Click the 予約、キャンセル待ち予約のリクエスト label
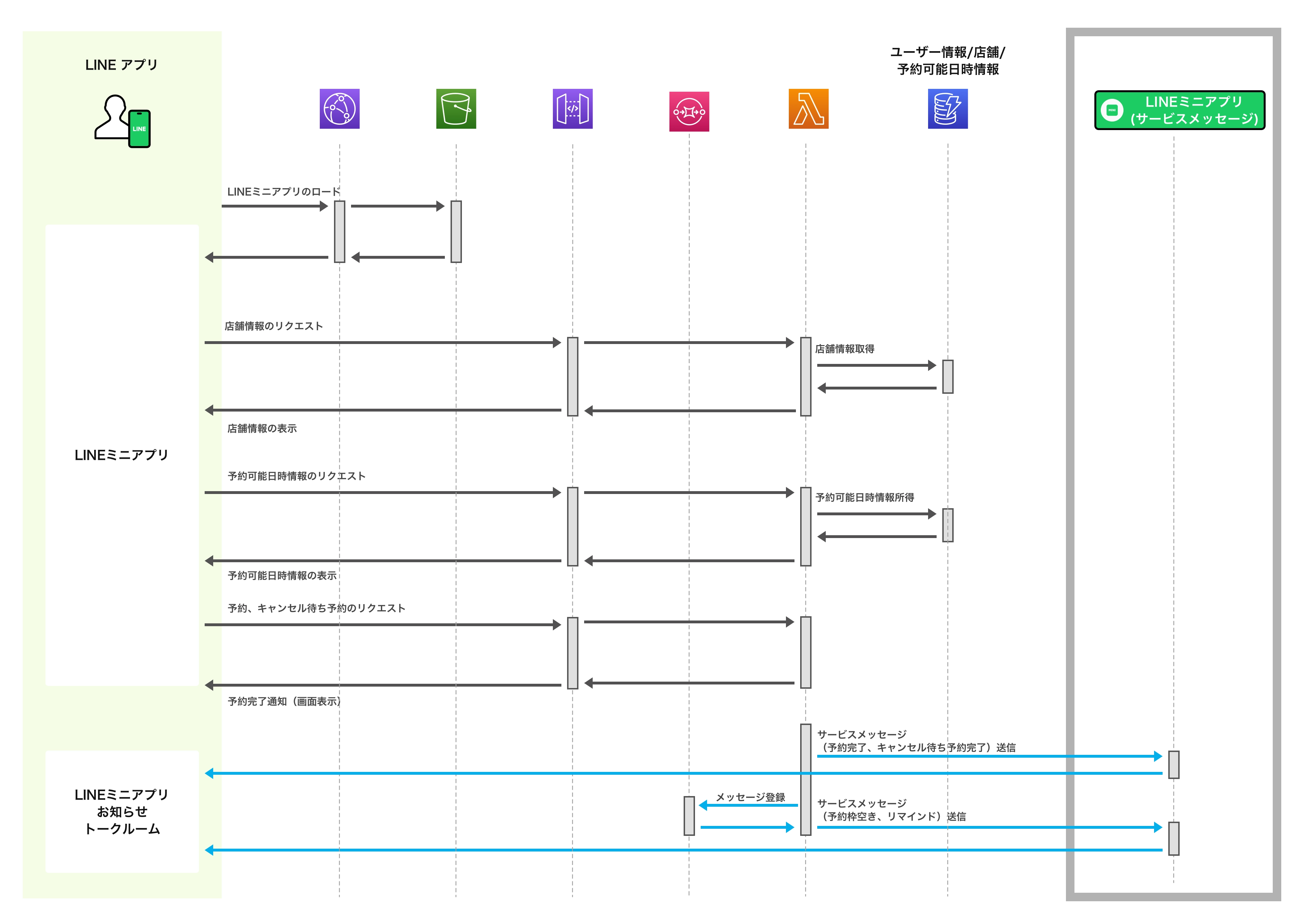 [x=316, y=608]
